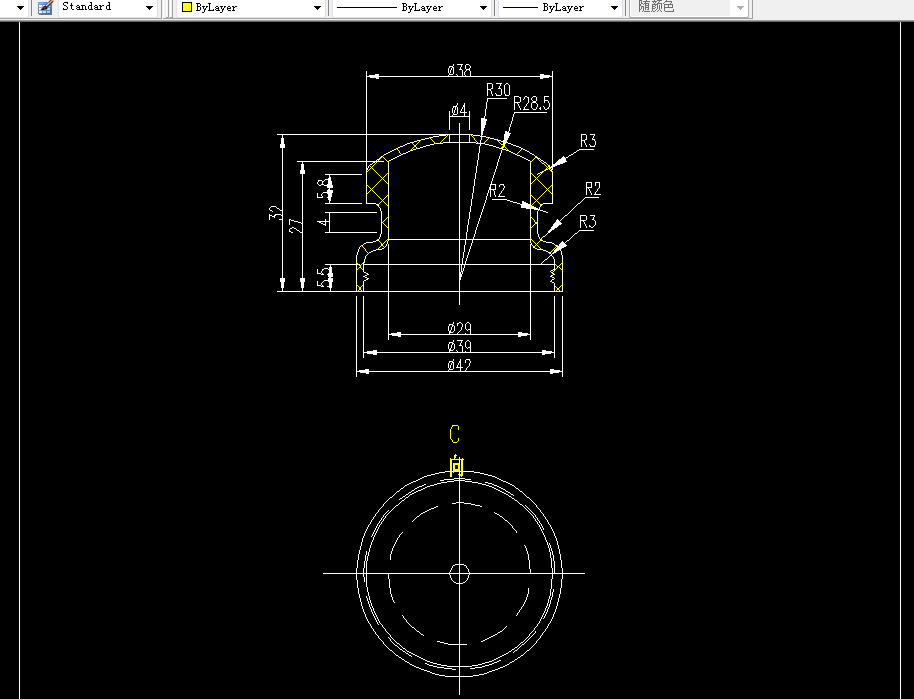The width and height of the screenshot is (914, 699).
Task: Open the color control ByLayer dropdown
Action: click(x=317, y=8)
